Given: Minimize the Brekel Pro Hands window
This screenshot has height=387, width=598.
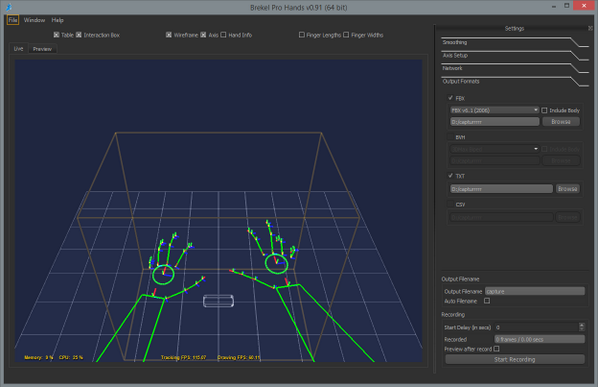Looking at the screenshot, I should [554, 6].
